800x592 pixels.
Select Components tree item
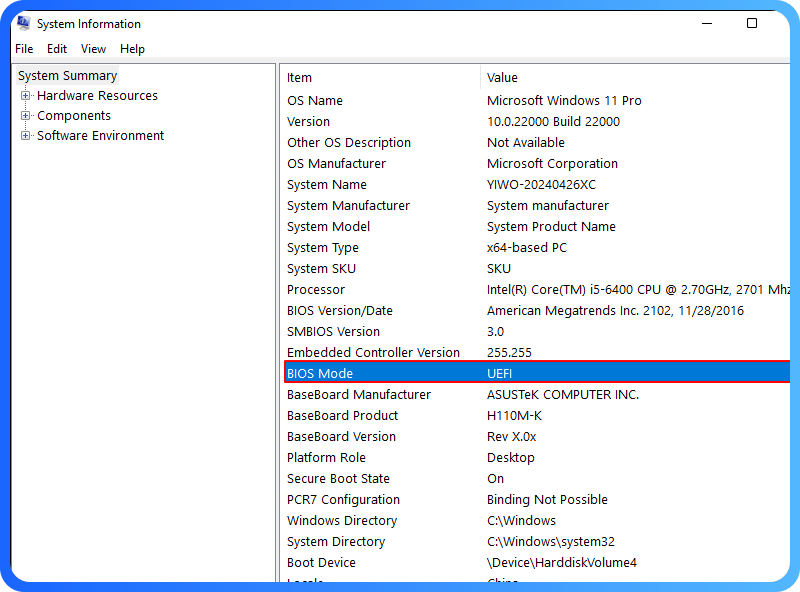[74, 116]
